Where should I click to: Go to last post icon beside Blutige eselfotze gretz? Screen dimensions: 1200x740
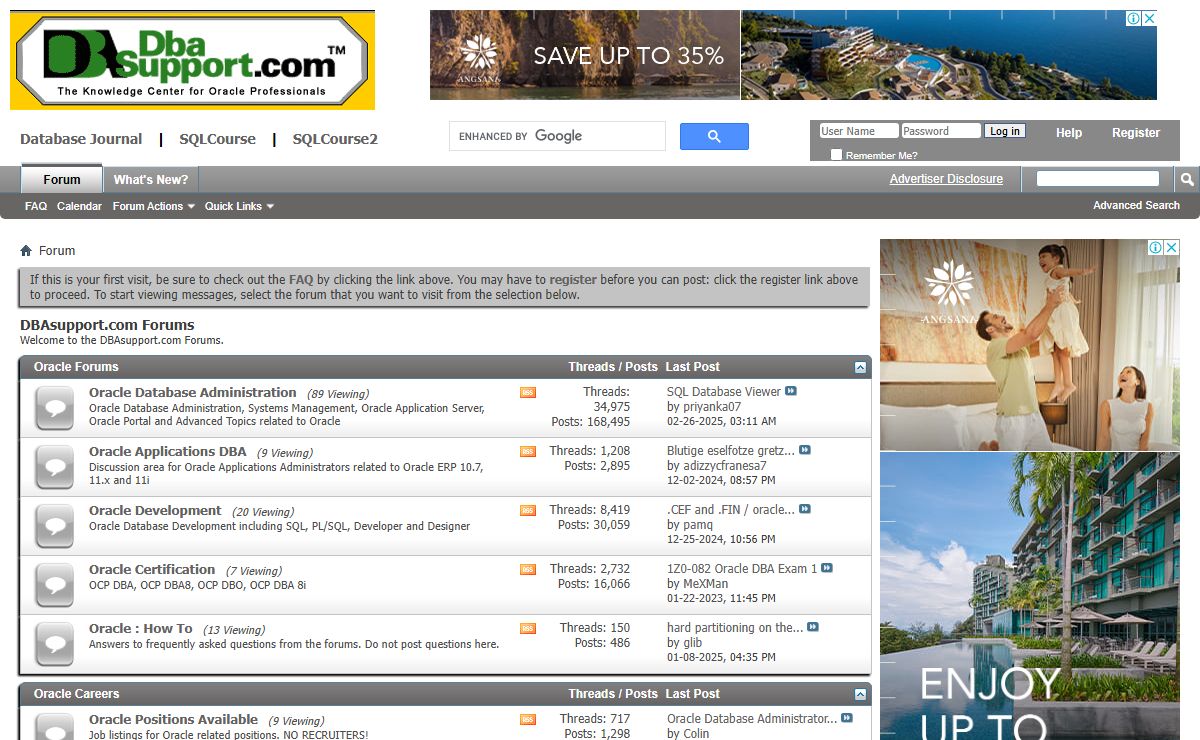click(805, 450)
